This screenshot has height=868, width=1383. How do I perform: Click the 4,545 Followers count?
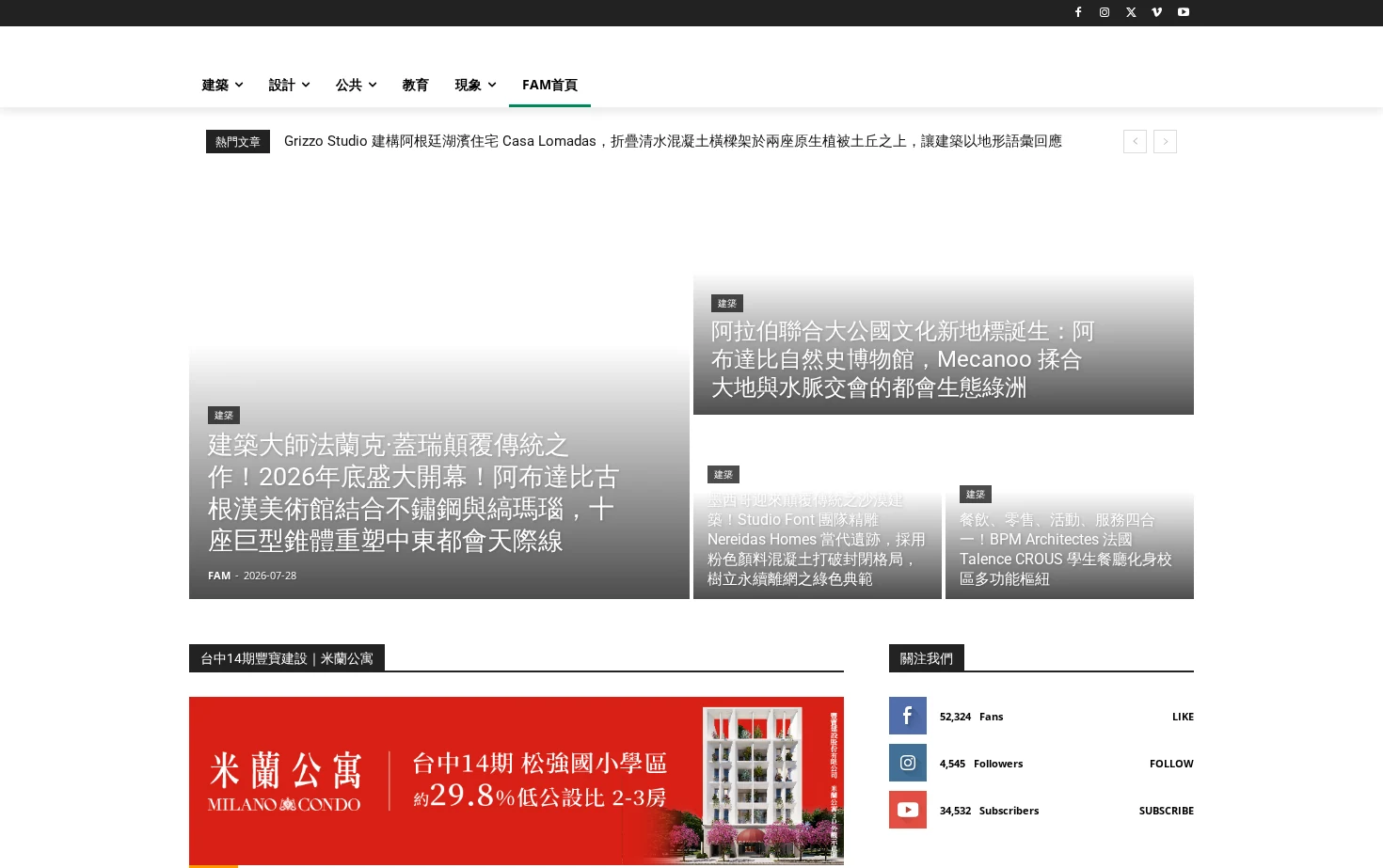pyautogui.click(x=981, y=764)
